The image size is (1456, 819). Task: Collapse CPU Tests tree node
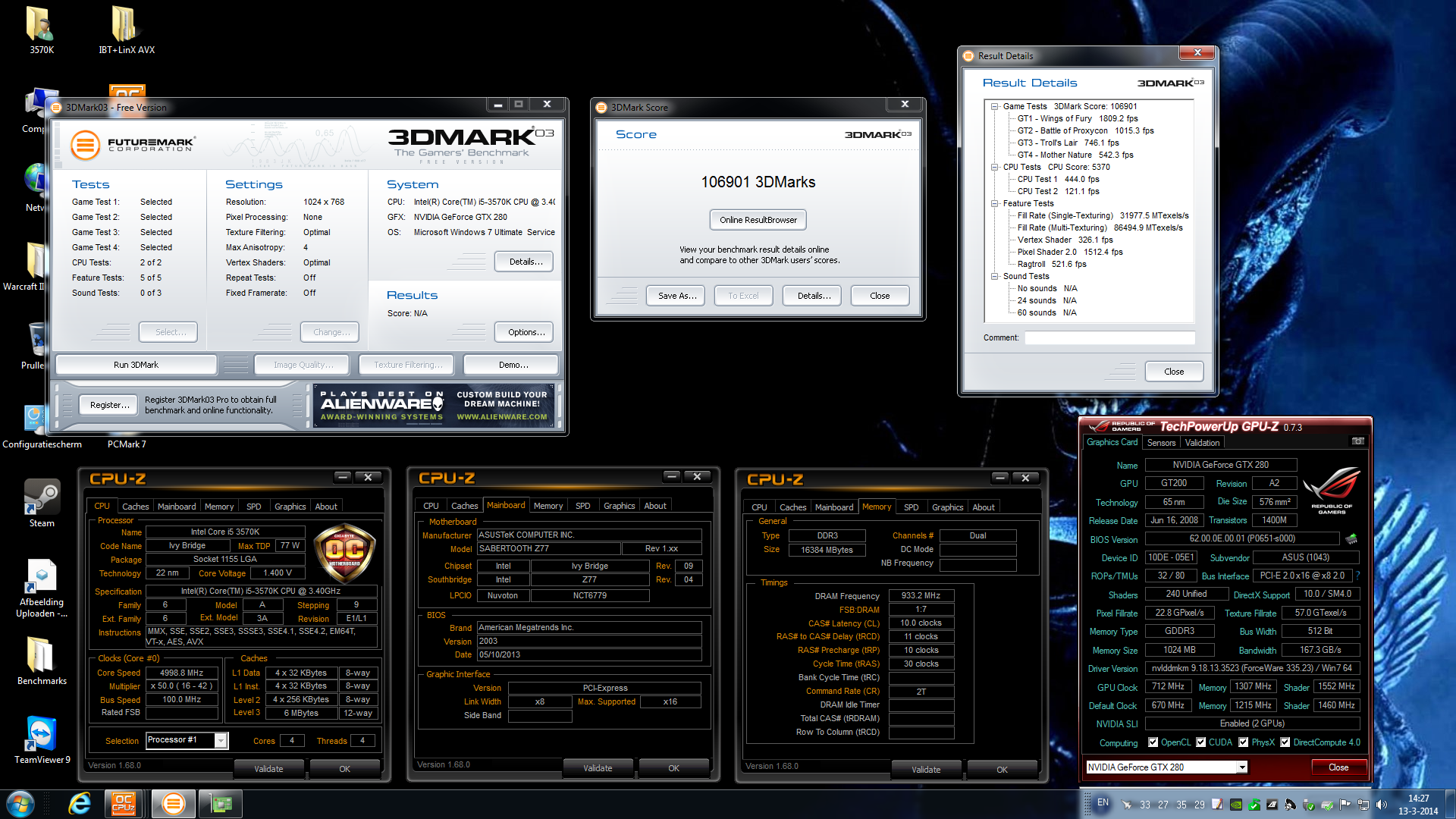[x=994, y=167]
